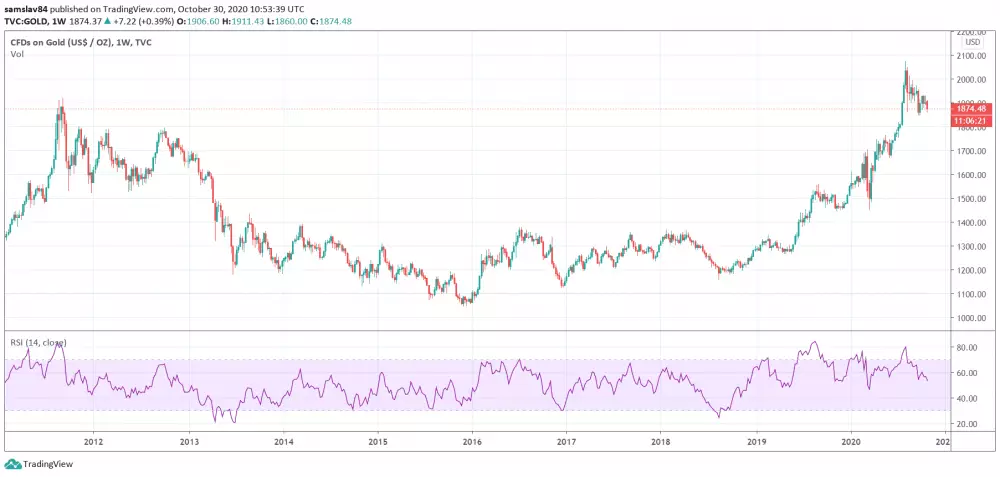The height and width of the screenshot is (477, 1000).
Task: Click the 2019 label on the time axis
Action: [757, 439]
